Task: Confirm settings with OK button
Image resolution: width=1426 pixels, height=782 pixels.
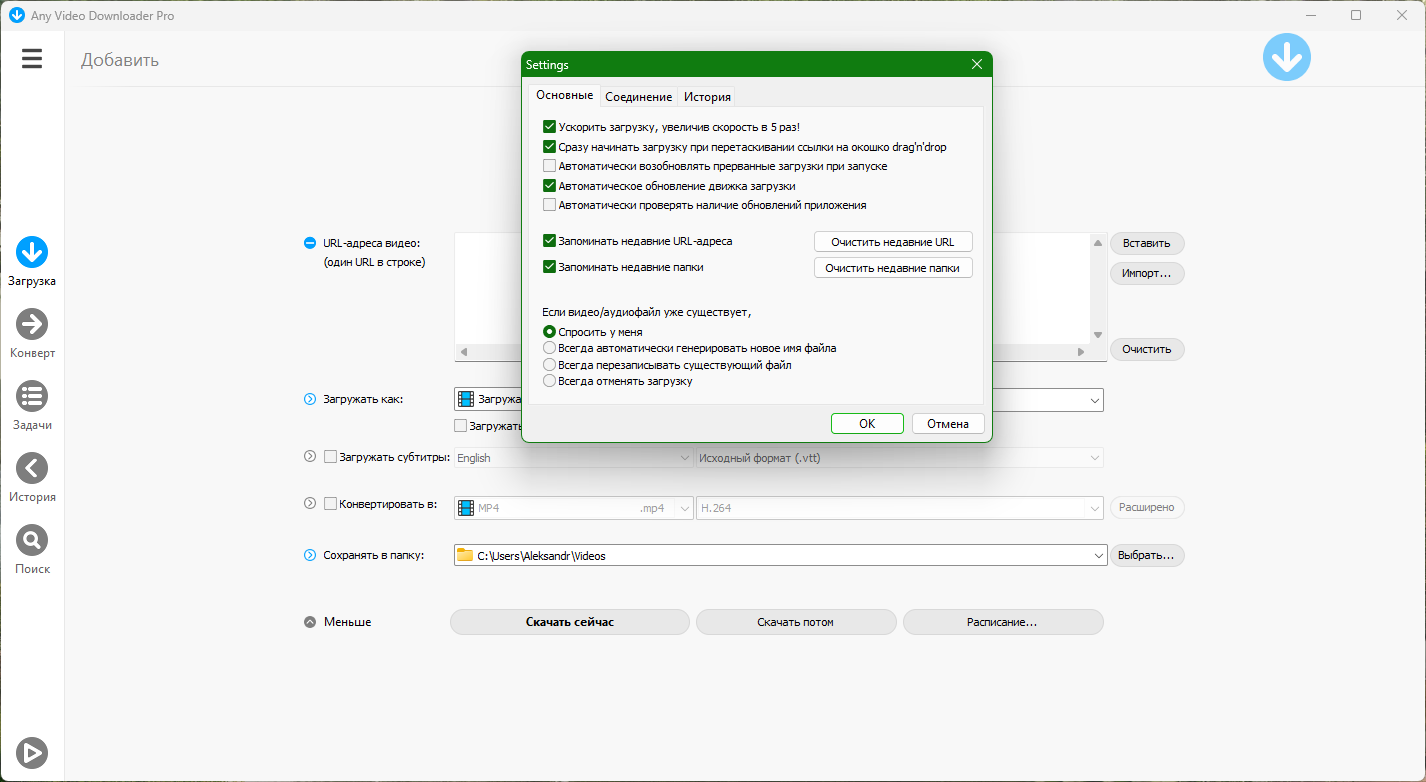Action: click(x=867, y=424)
